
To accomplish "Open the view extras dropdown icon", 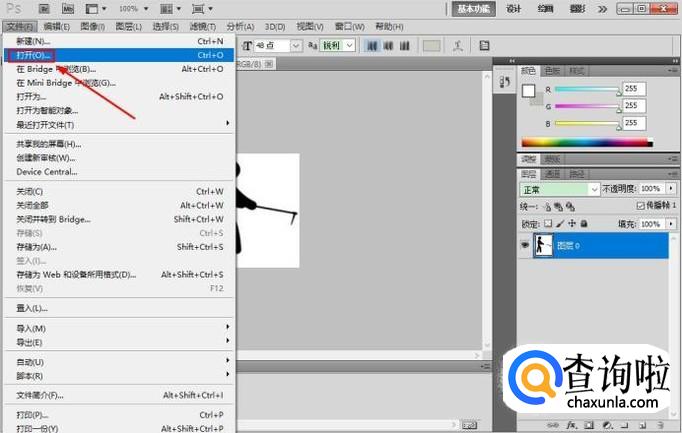I will [96, 9].
